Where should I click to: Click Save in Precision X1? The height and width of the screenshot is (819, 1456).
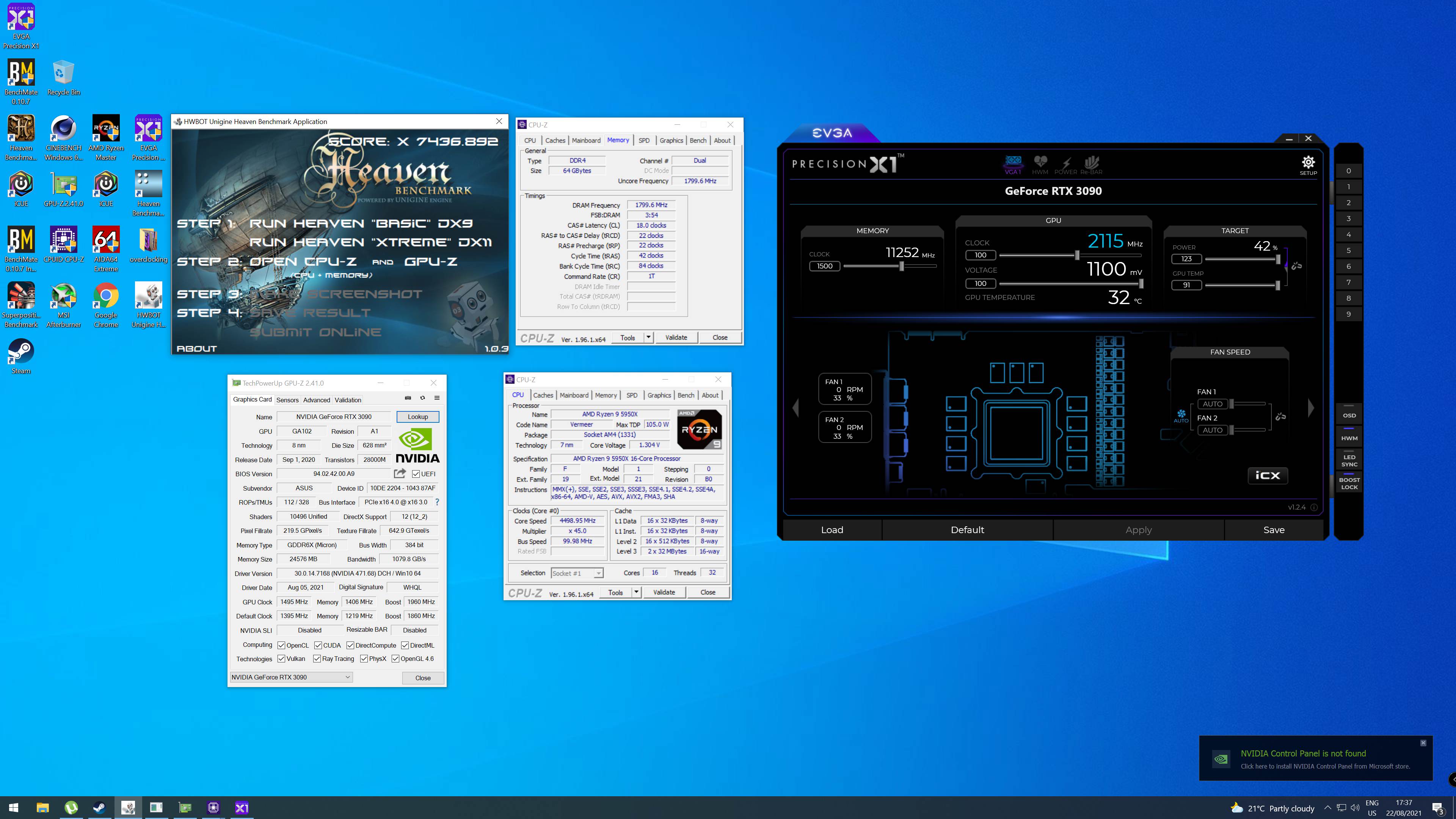(x=1274, y=530)
